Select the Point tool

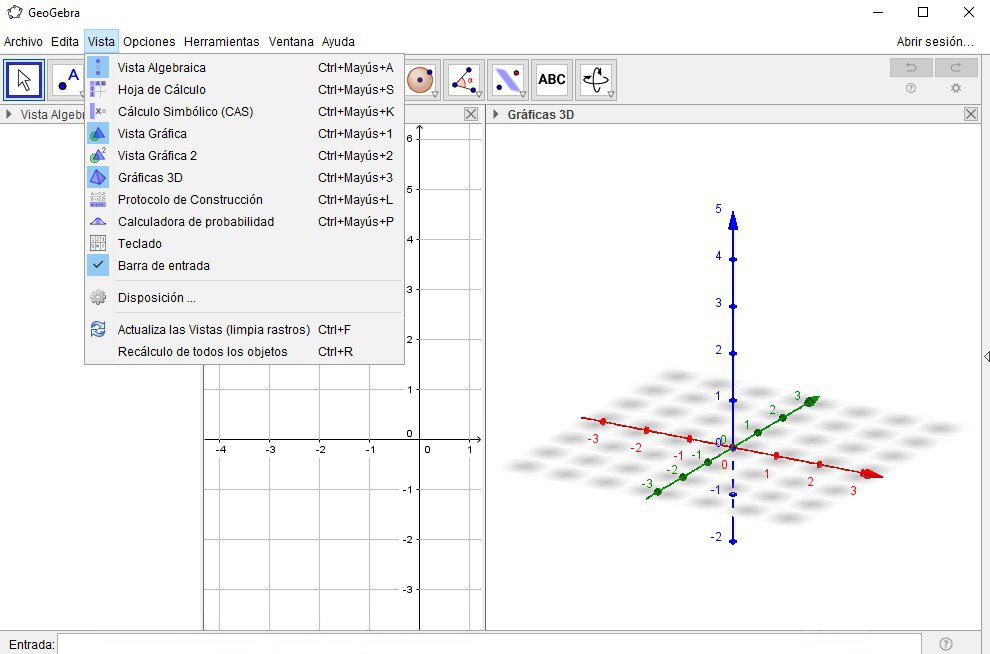[x=67, y=80]
